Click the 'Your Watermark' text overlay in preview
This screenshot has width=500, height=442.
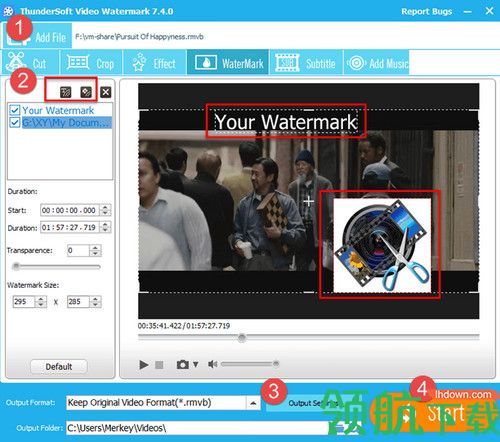(x=286, y=122)
